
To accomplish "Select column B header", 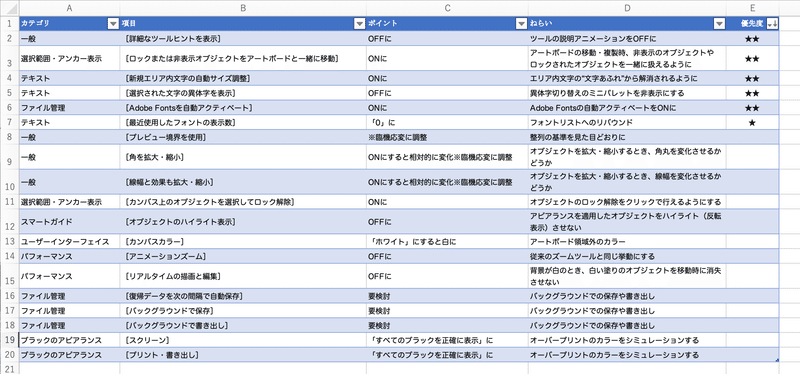I will pos(243,8).
